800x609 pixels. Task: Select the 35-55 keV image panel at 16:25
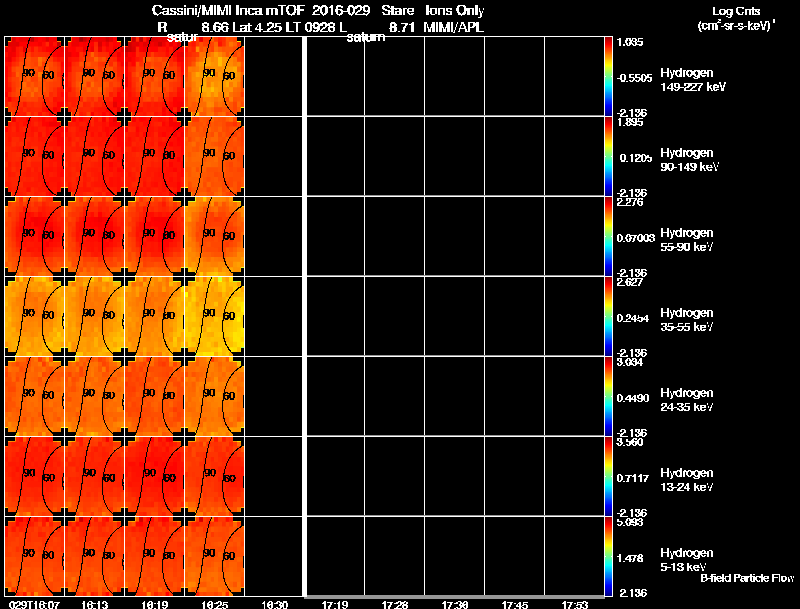coord(214,316)
